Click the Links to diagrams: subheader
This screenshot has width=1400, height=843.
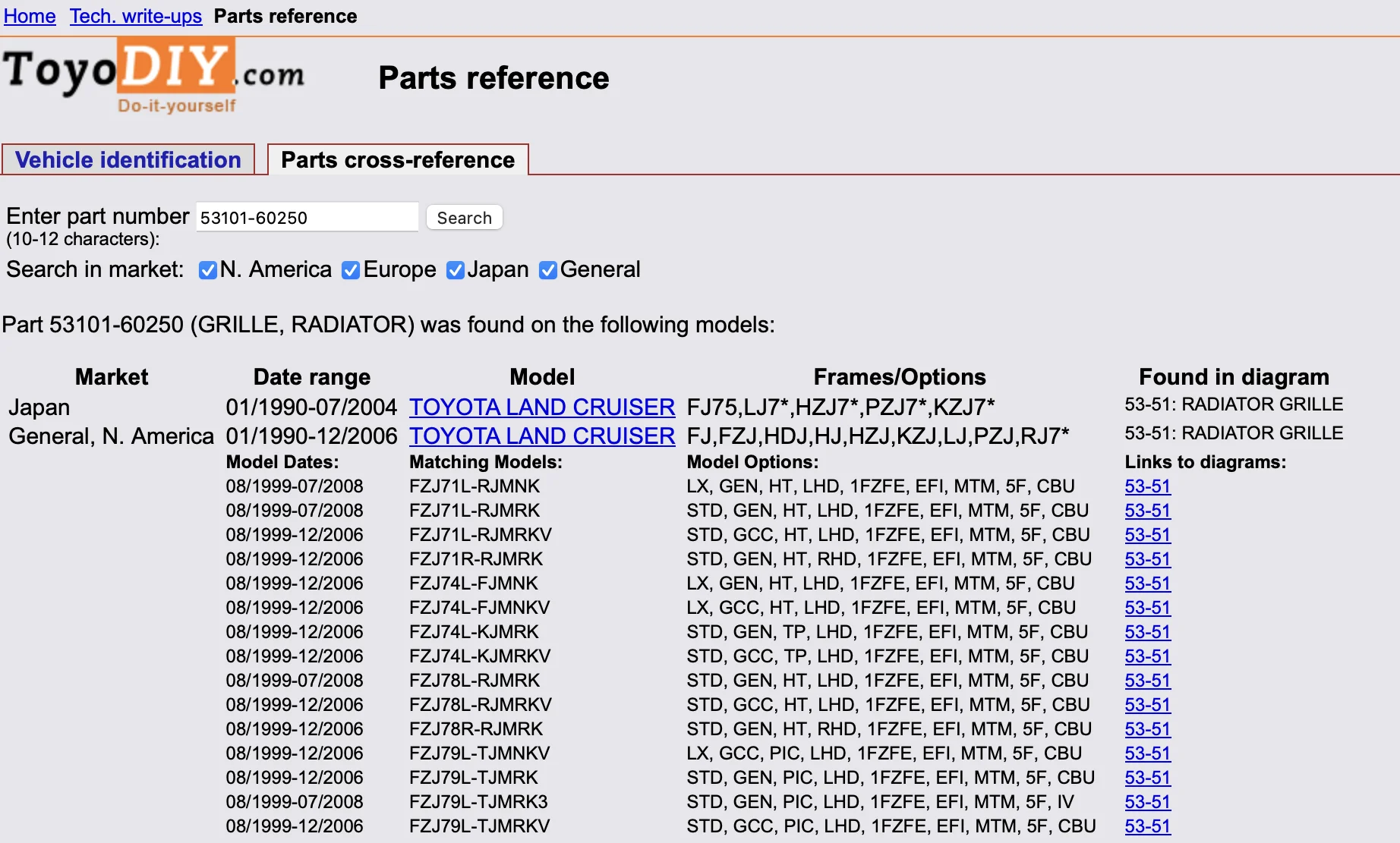click(1206, 462)
